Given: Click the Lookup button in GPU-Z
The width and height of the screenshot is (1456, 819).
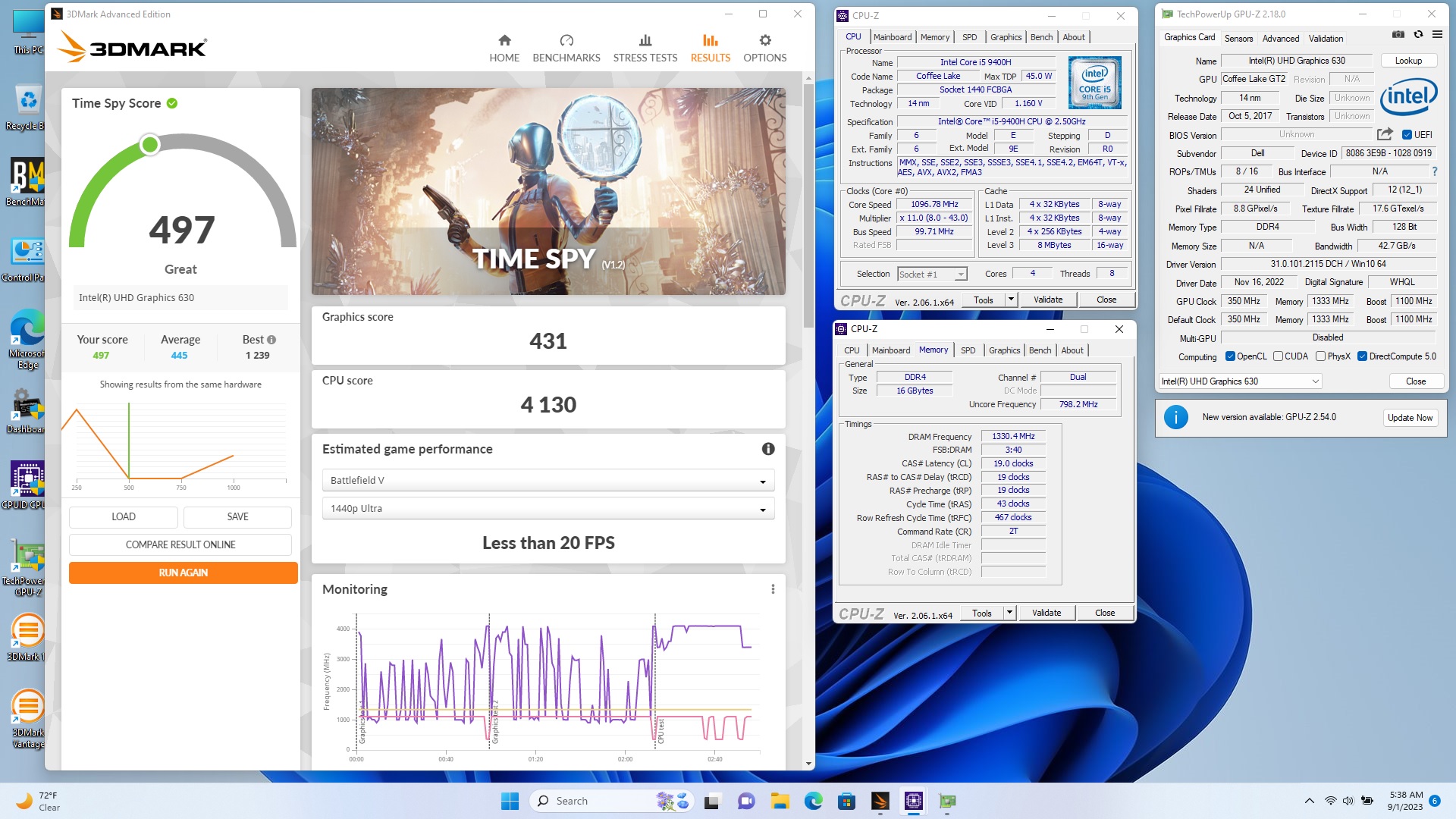Looking at the screenshot, I should point(1408,61).
